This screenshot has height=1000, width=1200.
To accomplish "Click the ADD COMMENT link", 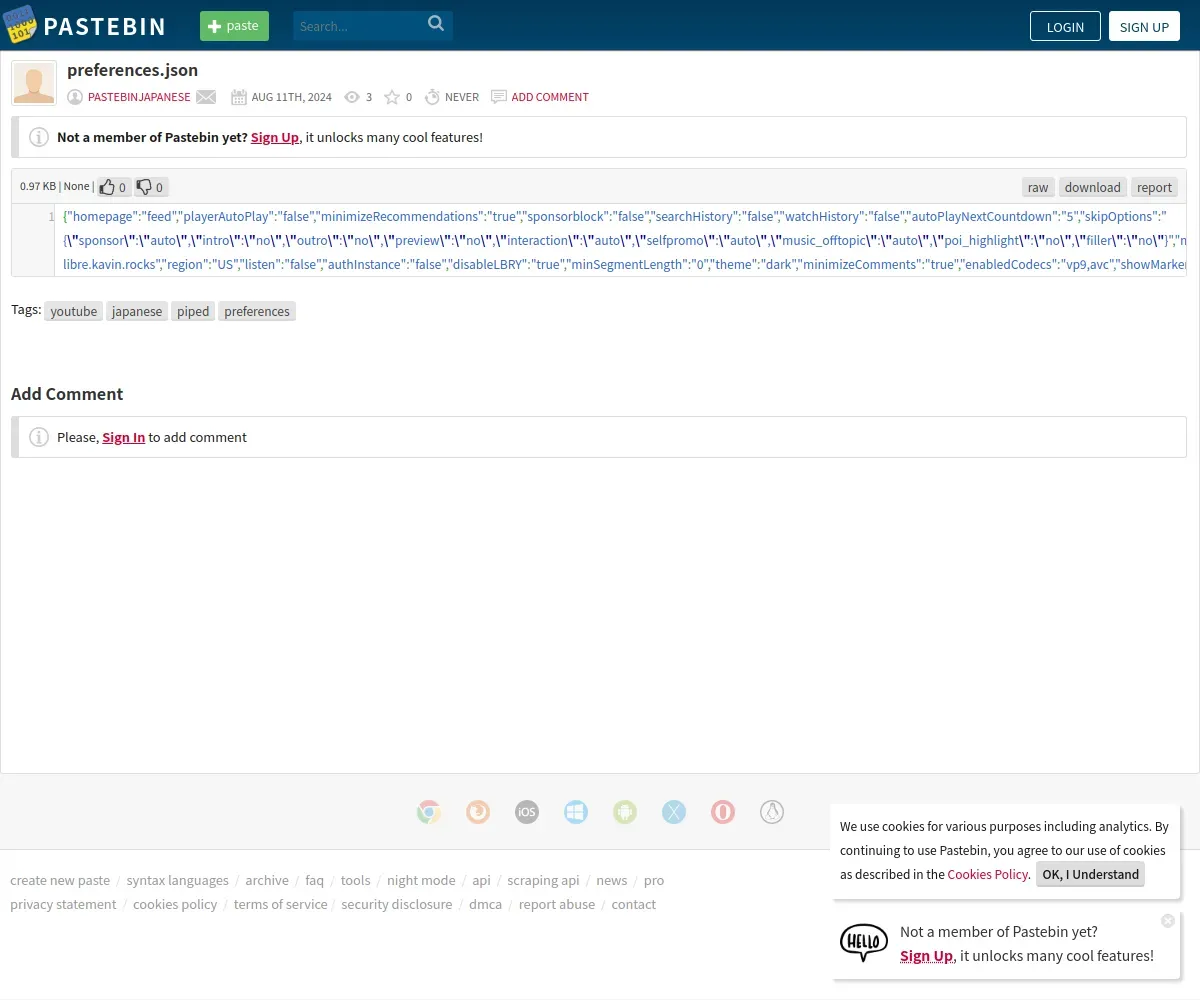I will tap(550, 97).
